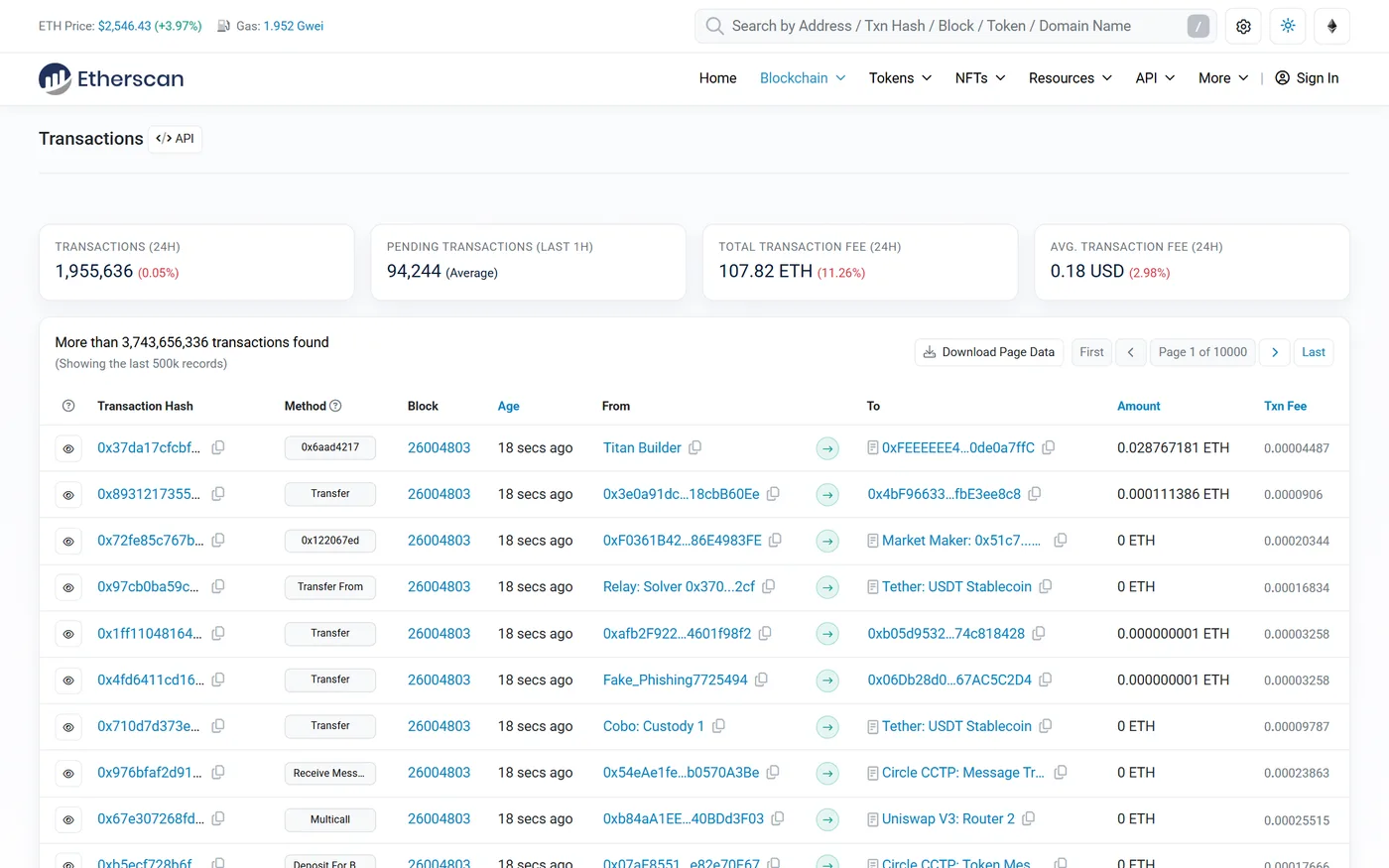The width and height of the screenshot is (1389, 868).
Task: Switch Age column display format
Action: (509, 406)
